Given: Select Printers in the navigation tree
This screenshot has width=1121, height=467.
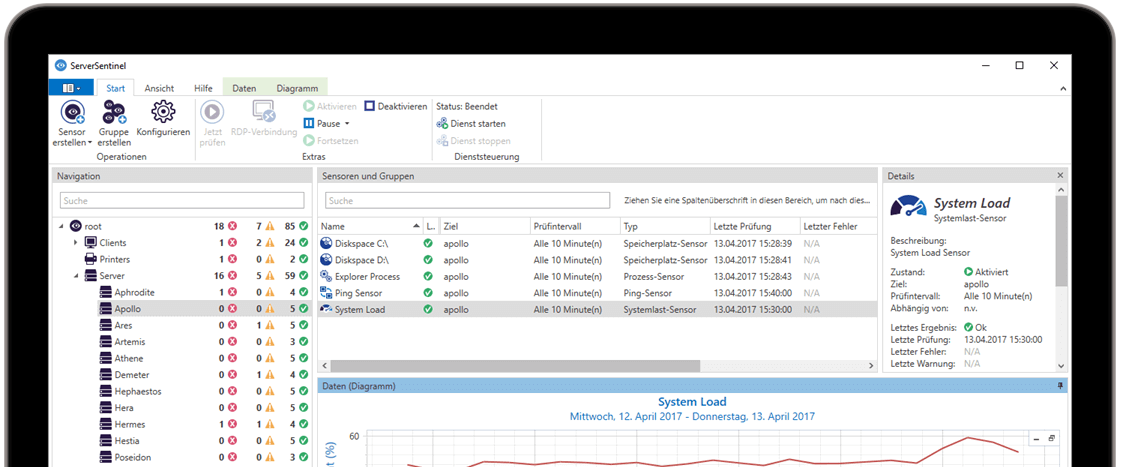Looking at the screenshot, I should (x=114, y=260).
